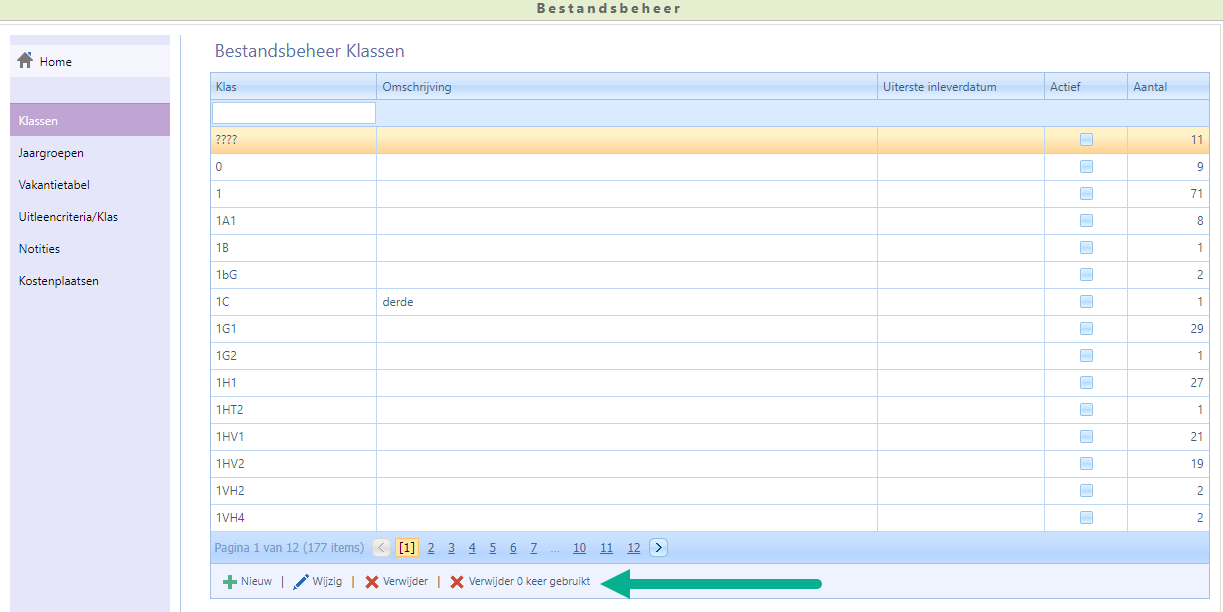
Task: Click the previous page arrow button
Action: click(382, 547)
